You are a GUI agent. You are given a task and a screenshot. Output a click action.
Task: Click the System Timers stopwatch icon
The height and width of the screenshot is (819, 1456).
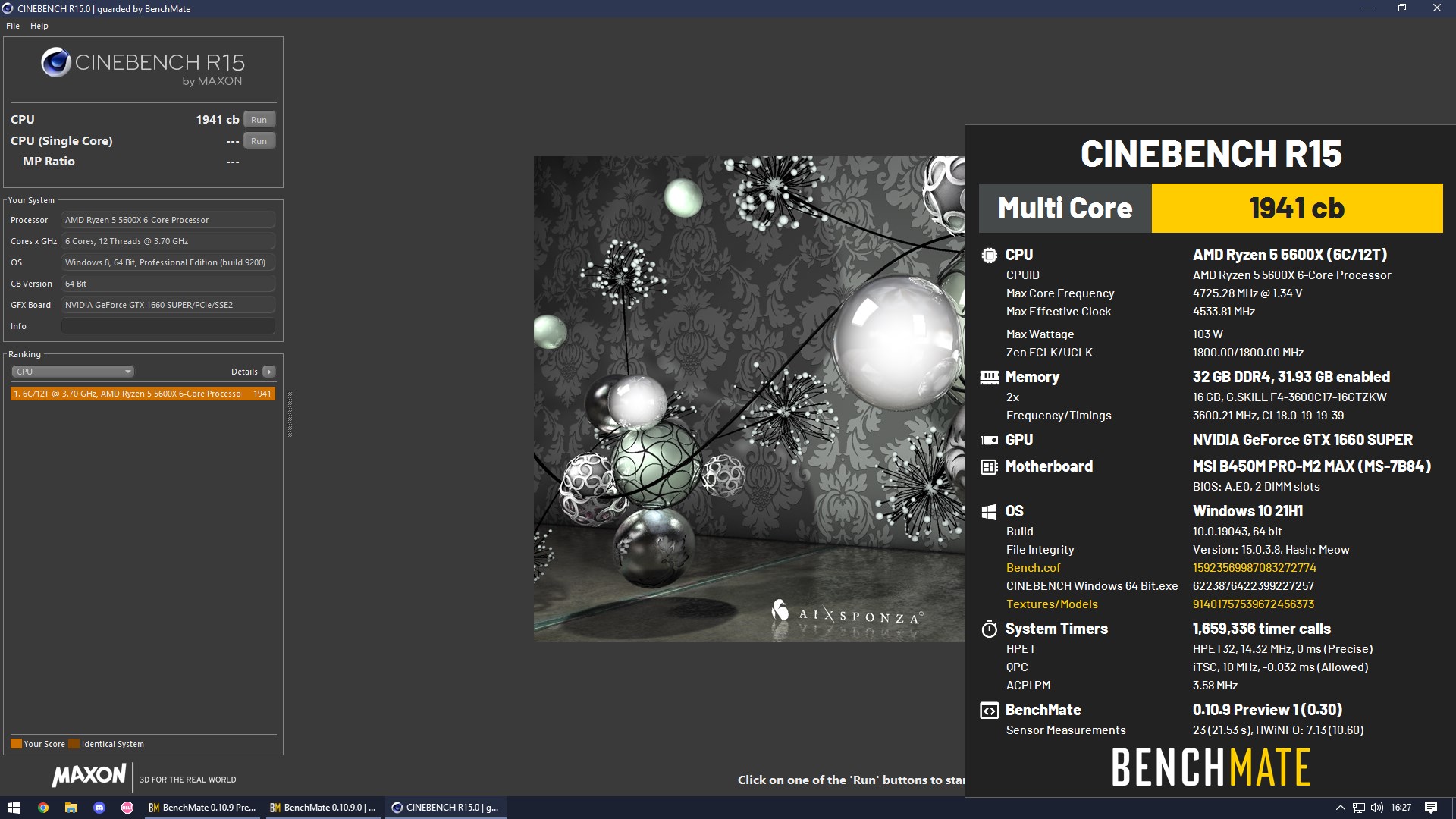[x=989, y=629]
